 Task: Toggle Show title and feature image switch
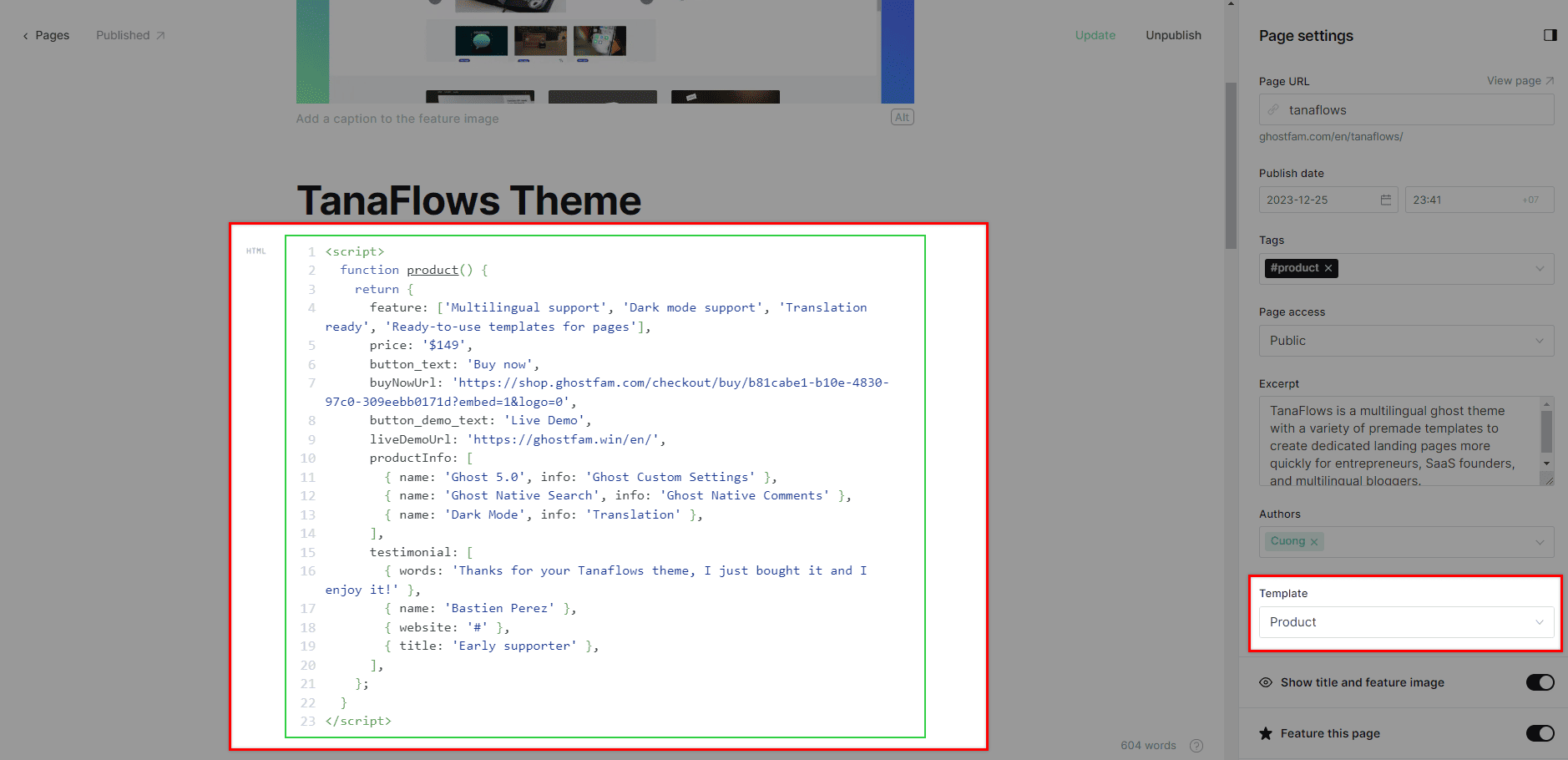click(x=1539, y=682)
